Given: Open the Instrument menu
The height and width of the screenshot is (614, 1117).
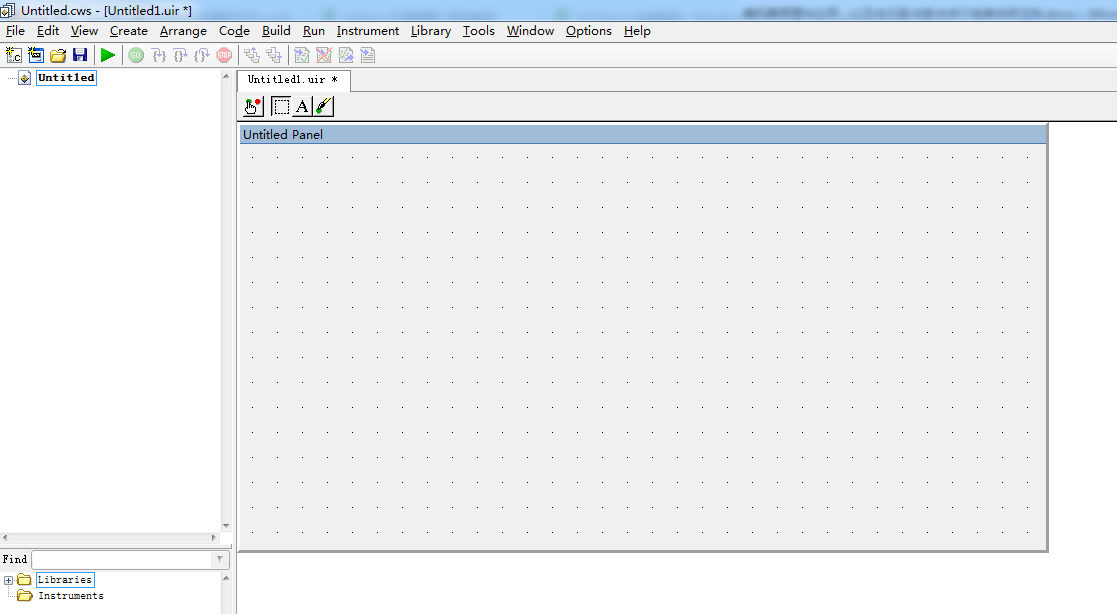Looking at the screenshot, I should click(x=368, y=31).
